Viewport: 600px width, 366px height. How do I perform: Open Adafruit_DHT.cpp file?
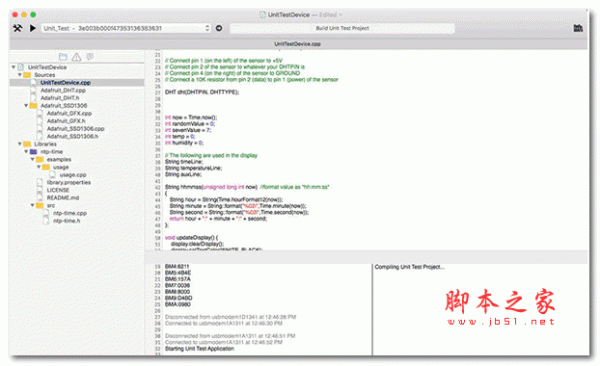pos(63,90)
